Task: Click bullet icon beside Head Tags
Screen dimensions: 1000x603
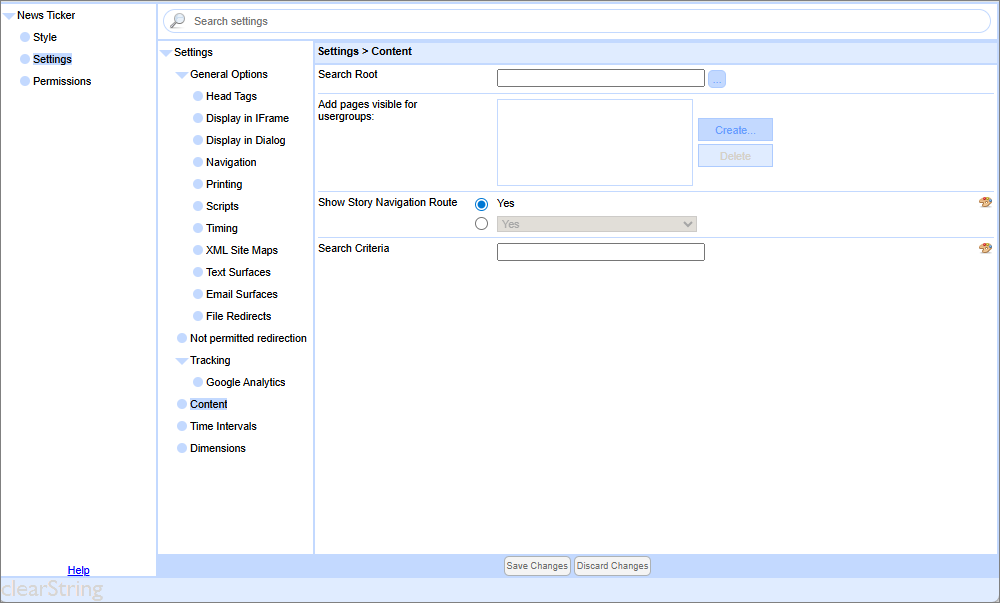Action: [x=198, y=96]
